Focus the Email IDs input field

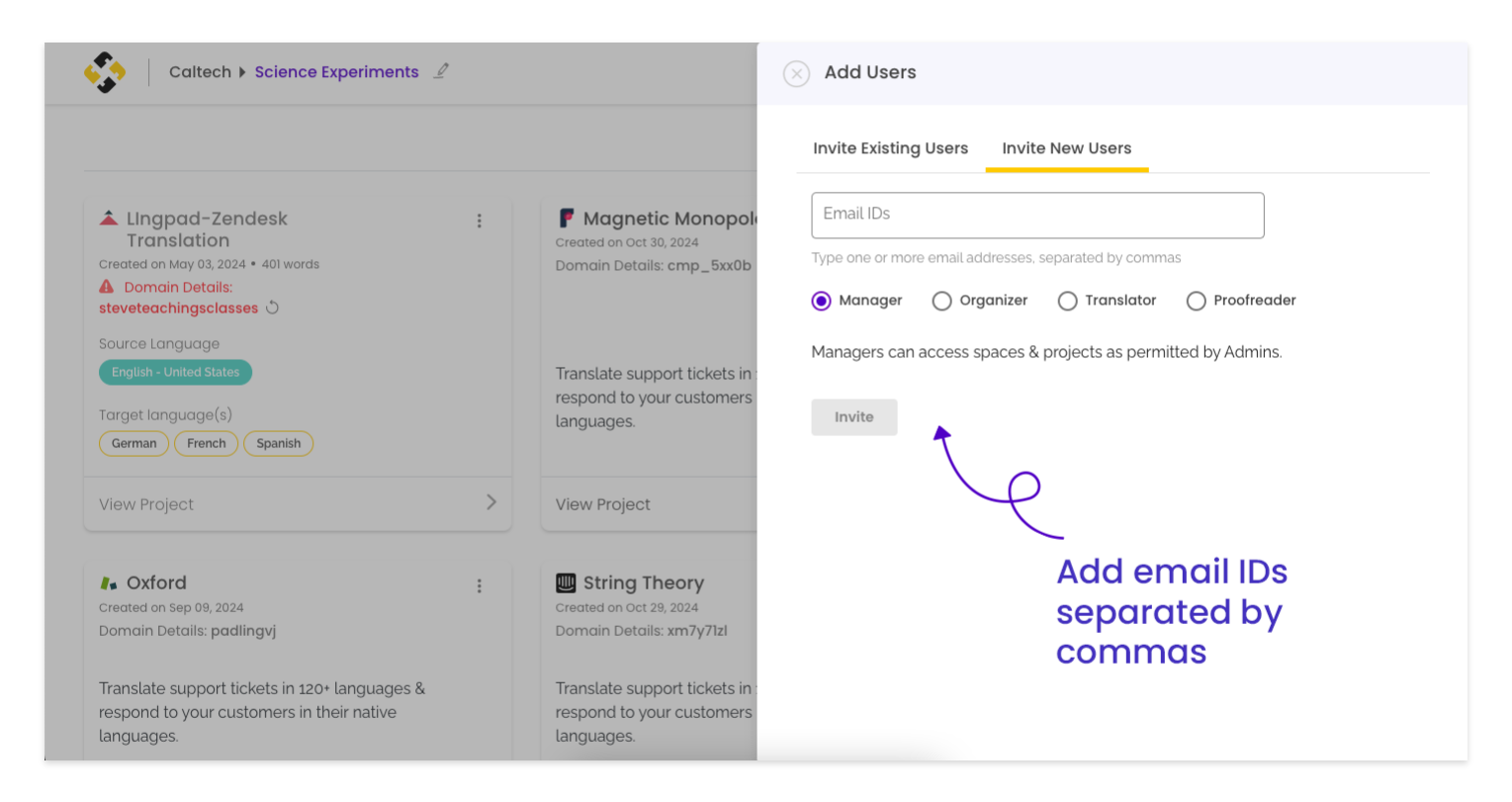1037,215
